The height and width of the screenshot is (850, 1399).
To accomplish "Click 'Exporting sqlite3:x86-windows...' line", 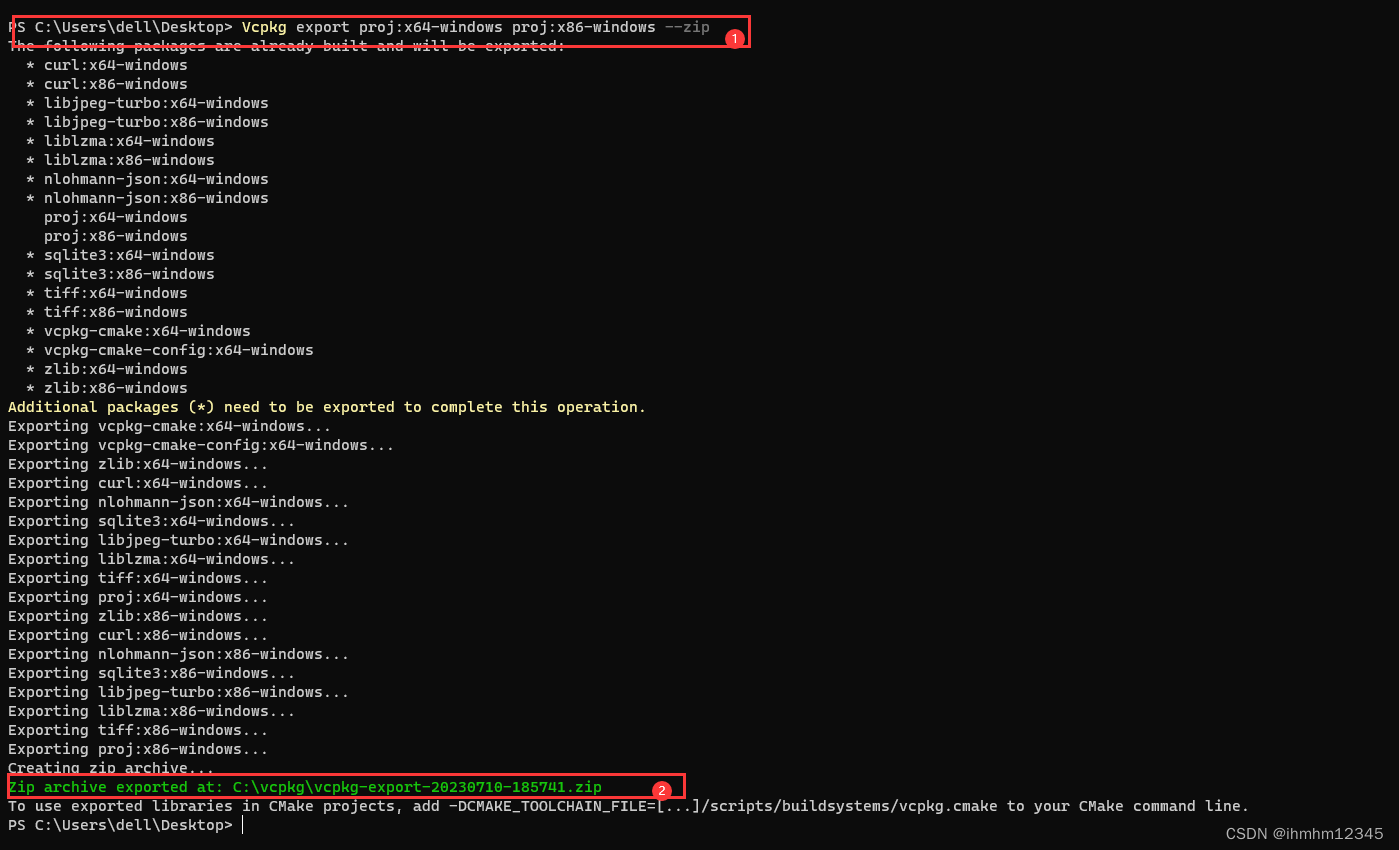I will point(152,673).
